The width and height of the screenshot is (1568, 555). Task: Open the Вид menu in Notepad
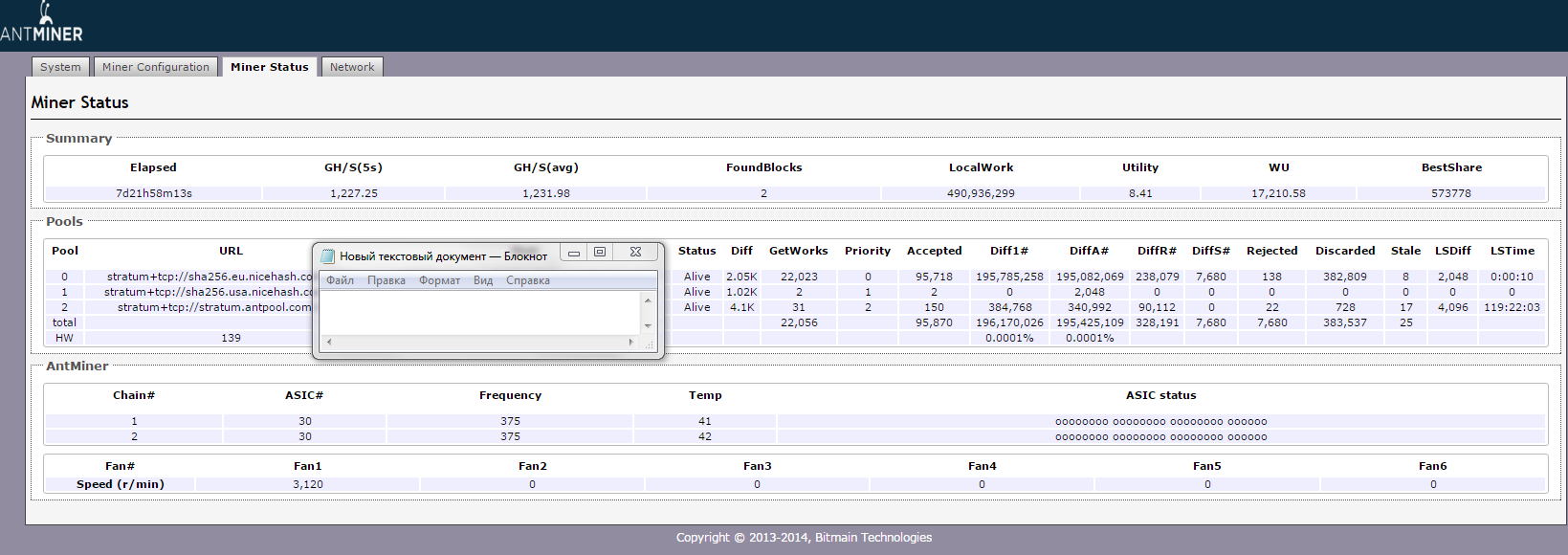483,280
